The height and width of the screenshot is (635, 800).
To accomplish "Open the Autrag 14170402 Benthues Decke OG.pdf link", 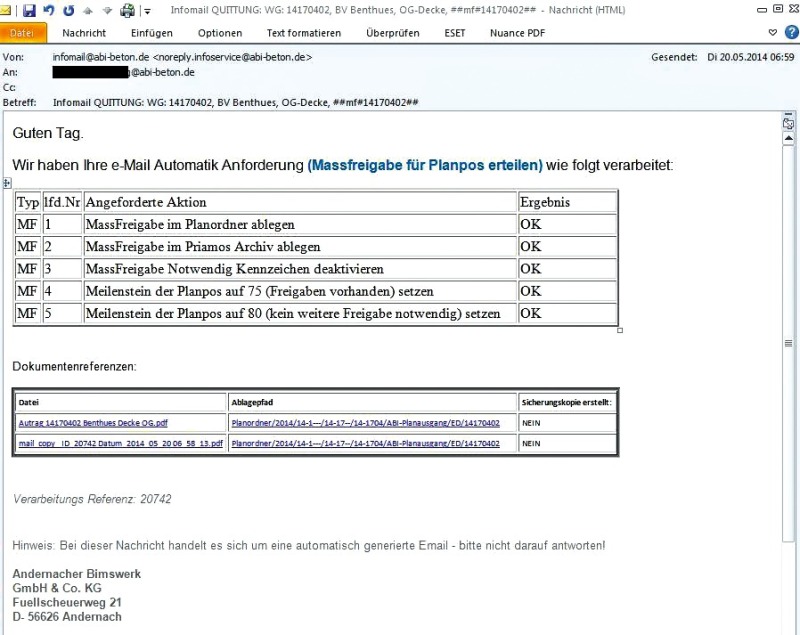I will pyautogui.click(x=93, y=423).
